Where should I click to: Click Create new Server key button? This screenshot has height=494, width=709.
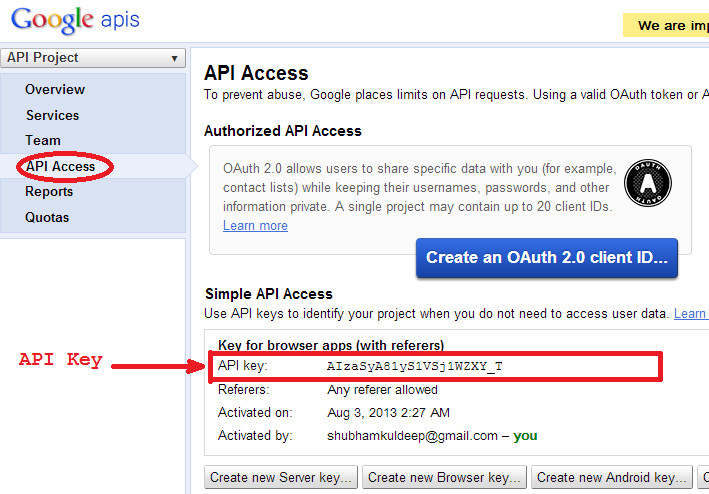281,477
